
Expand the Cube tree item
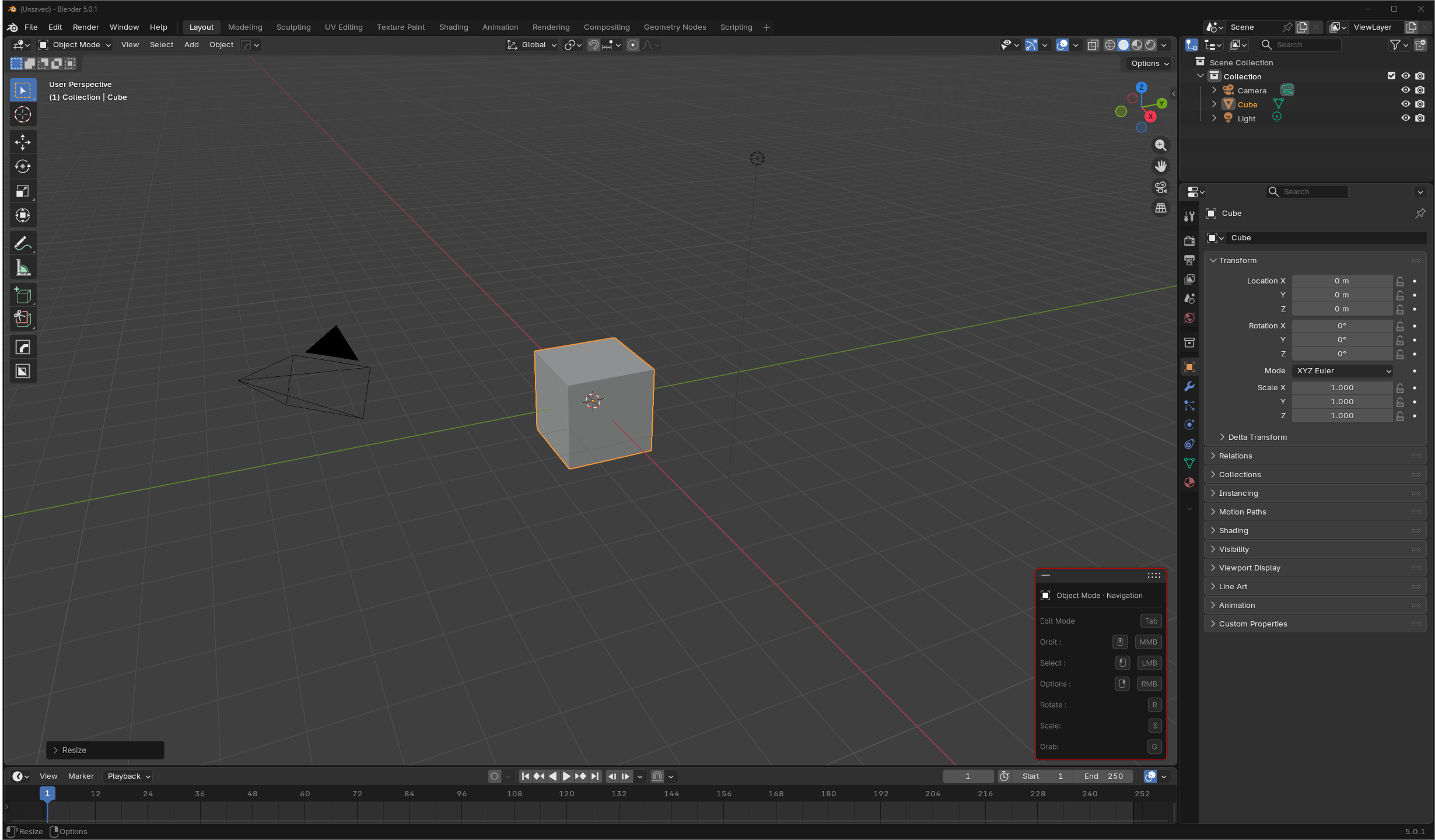click(1214, 104)
